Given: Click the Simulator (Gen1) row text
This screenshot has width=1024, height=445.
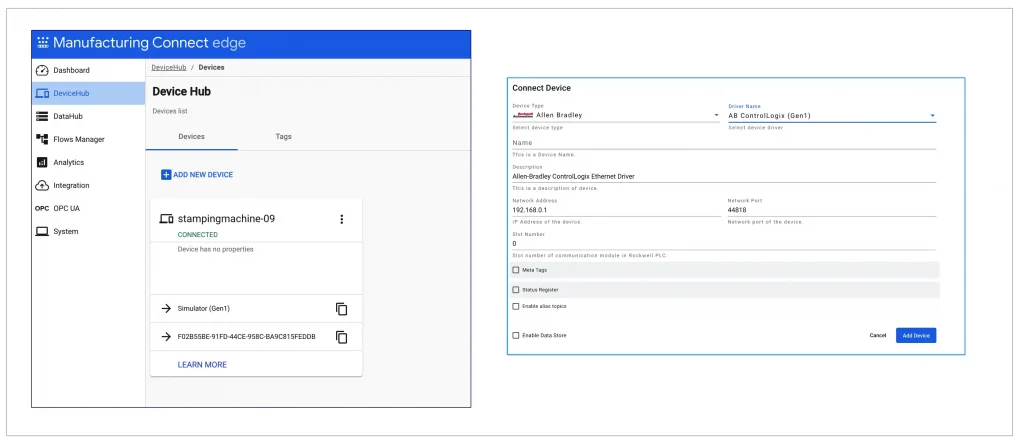Looking at the screenshot, I should click(x=204, y=308).
